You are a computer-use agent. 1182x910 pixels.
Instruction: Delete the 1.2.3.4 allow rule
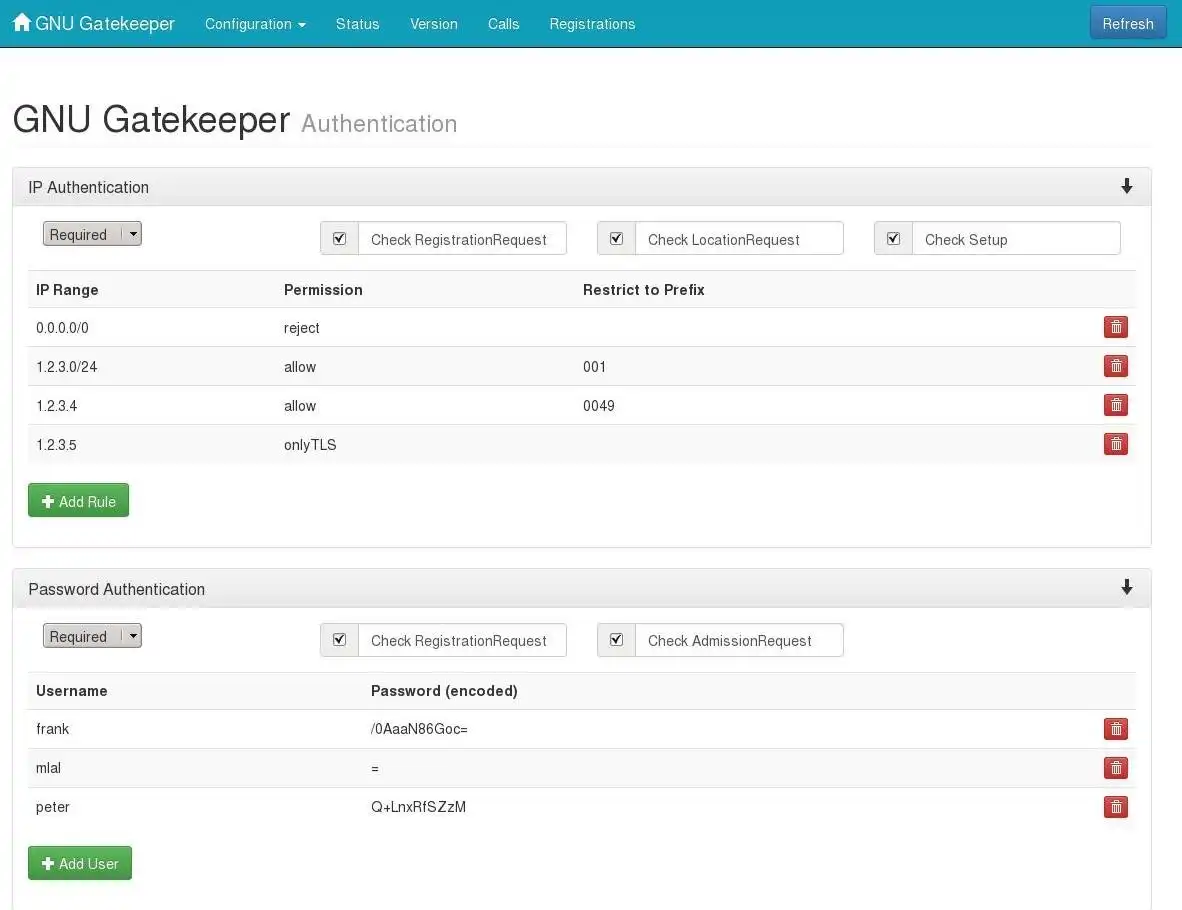[x=1116, y=406]
